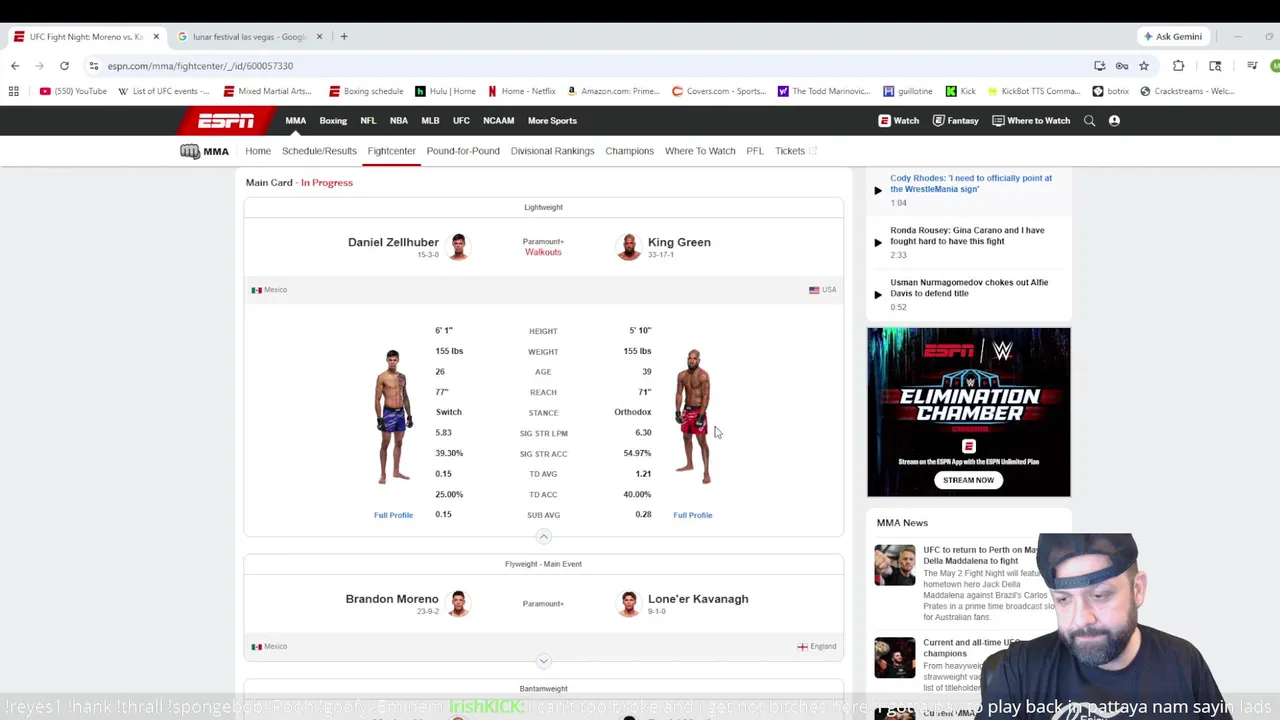Image resolution: width=1280 pixels, height=720 pixels.
Task: Click the Paramount+ Walkouts status
Action: click(x=543, y=247)
